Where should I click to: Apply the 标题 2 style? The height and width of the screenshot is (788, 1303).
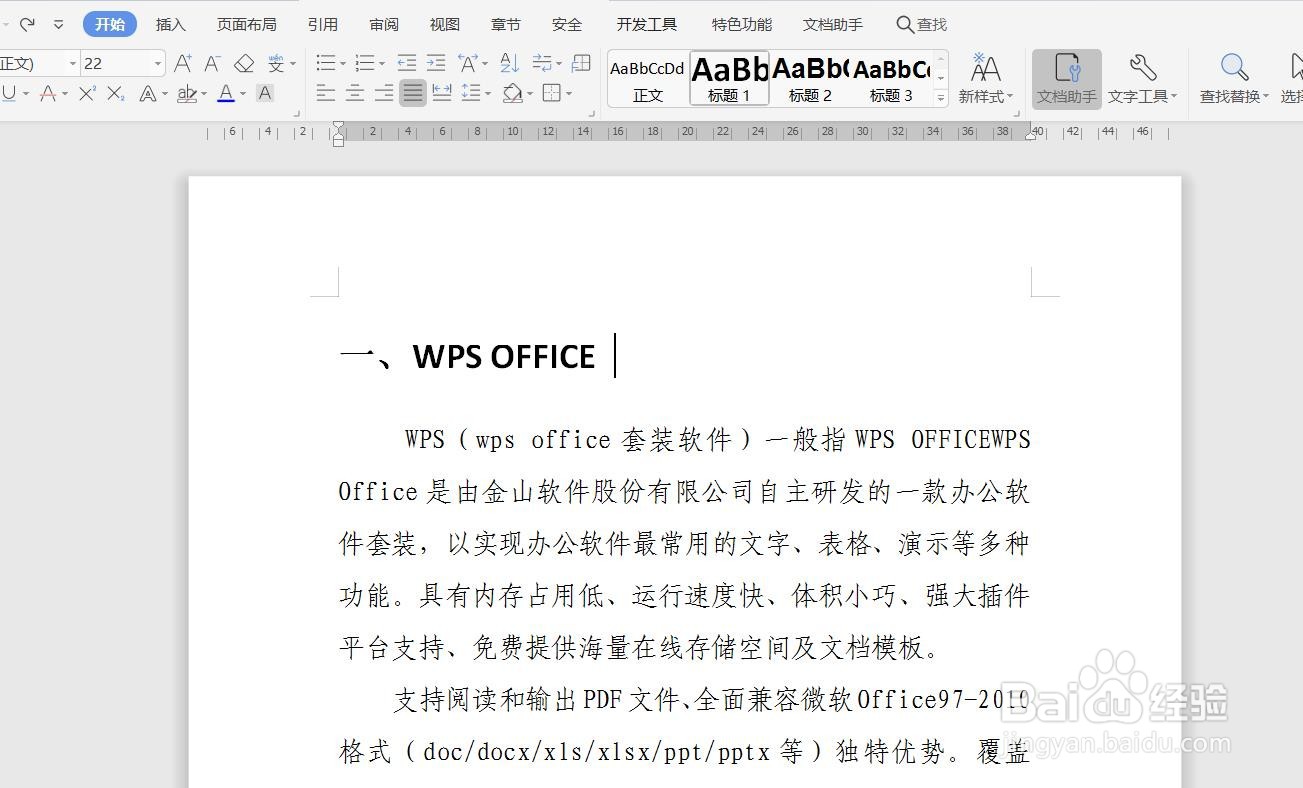point(810,79)
